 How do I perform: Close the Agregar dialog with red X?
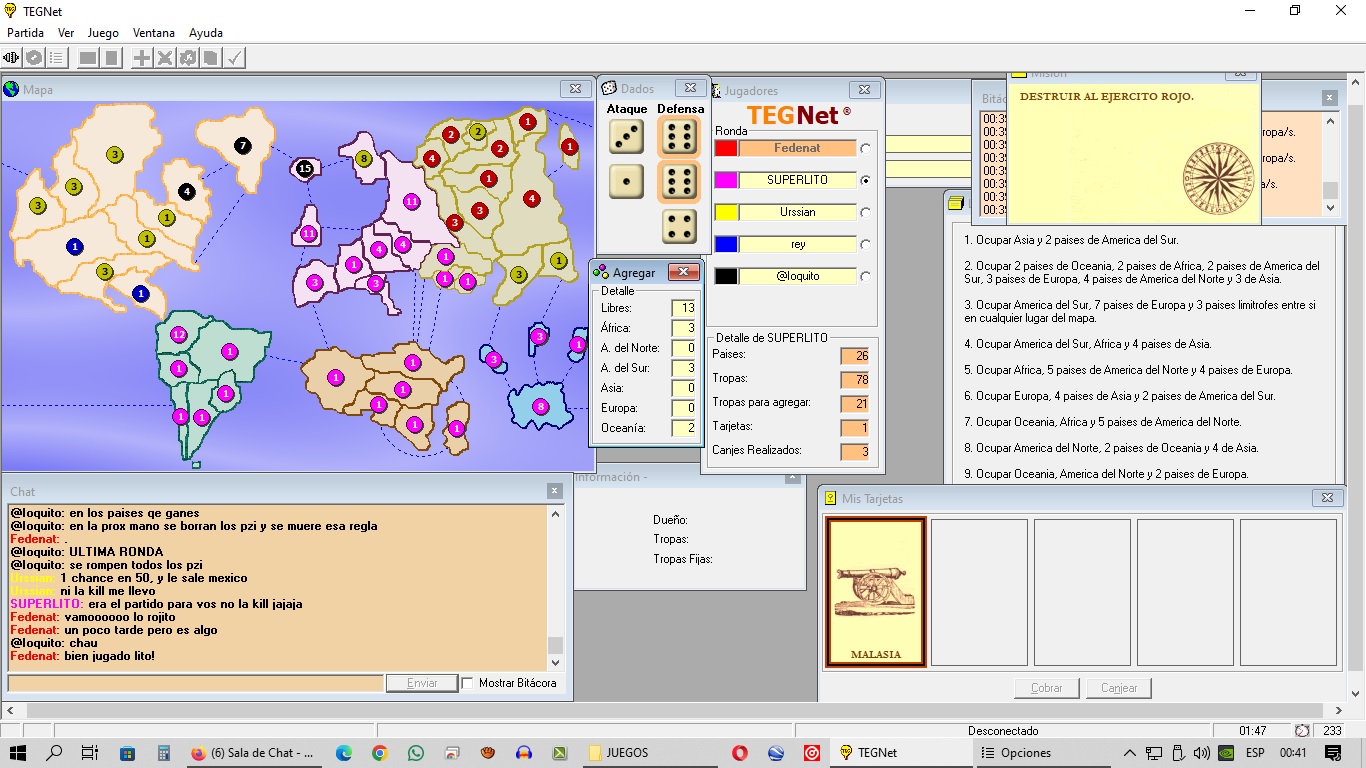coord(683,272)
